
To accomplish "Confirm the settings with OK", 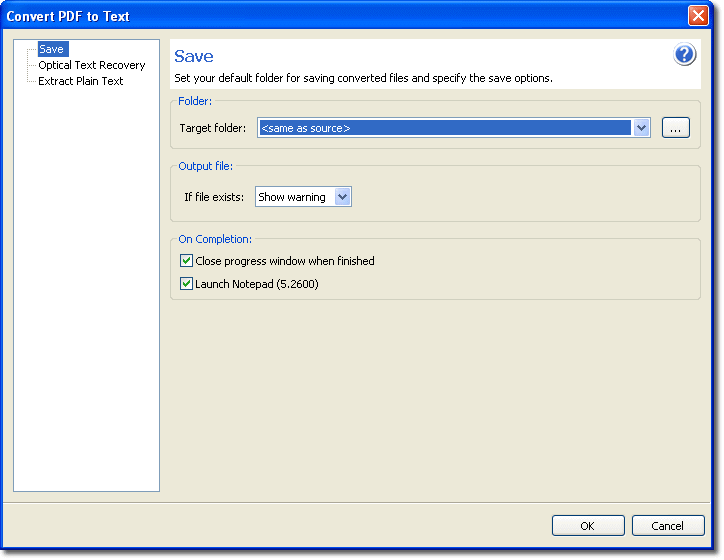I will (x=587, y=526).
